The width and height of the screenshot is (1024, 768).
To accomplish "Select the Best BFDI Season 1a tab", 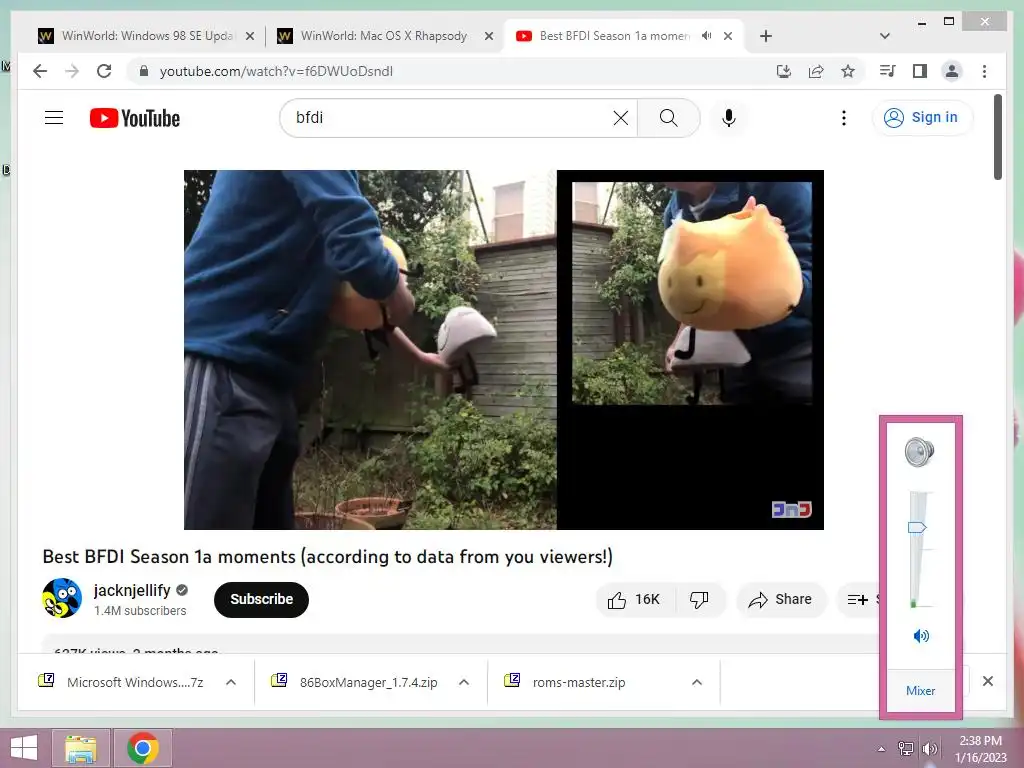I will tap(614, 36).
